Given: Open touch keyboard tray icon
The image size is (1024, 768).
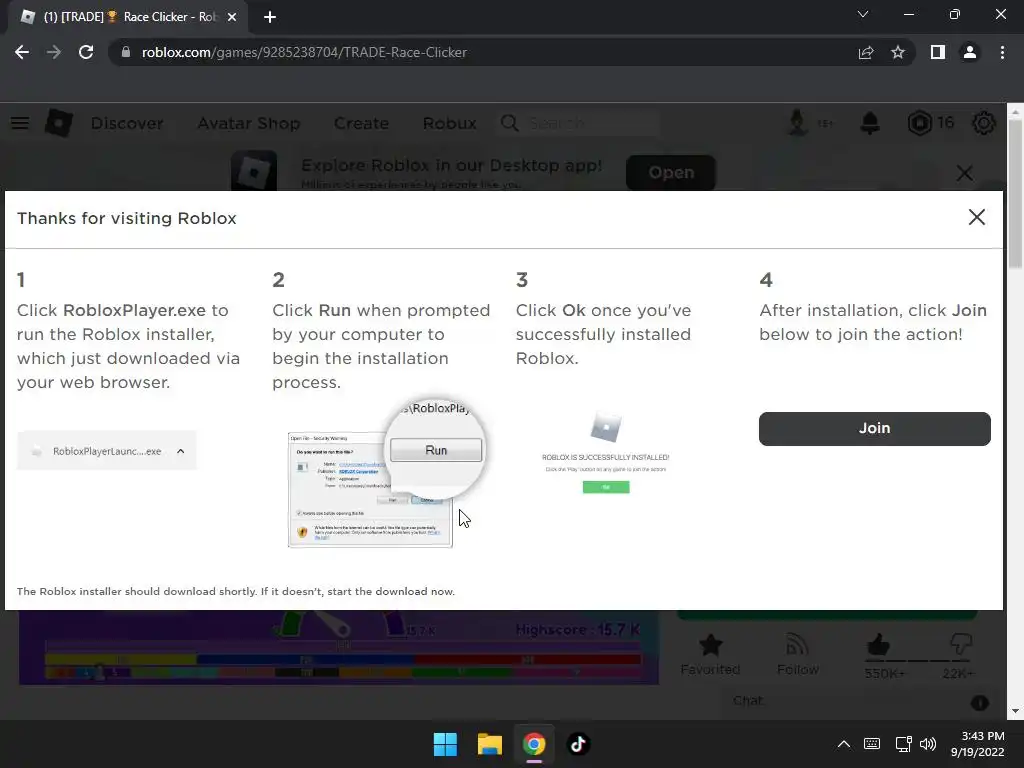Looking at the screenshot, I should pos(872,744).
